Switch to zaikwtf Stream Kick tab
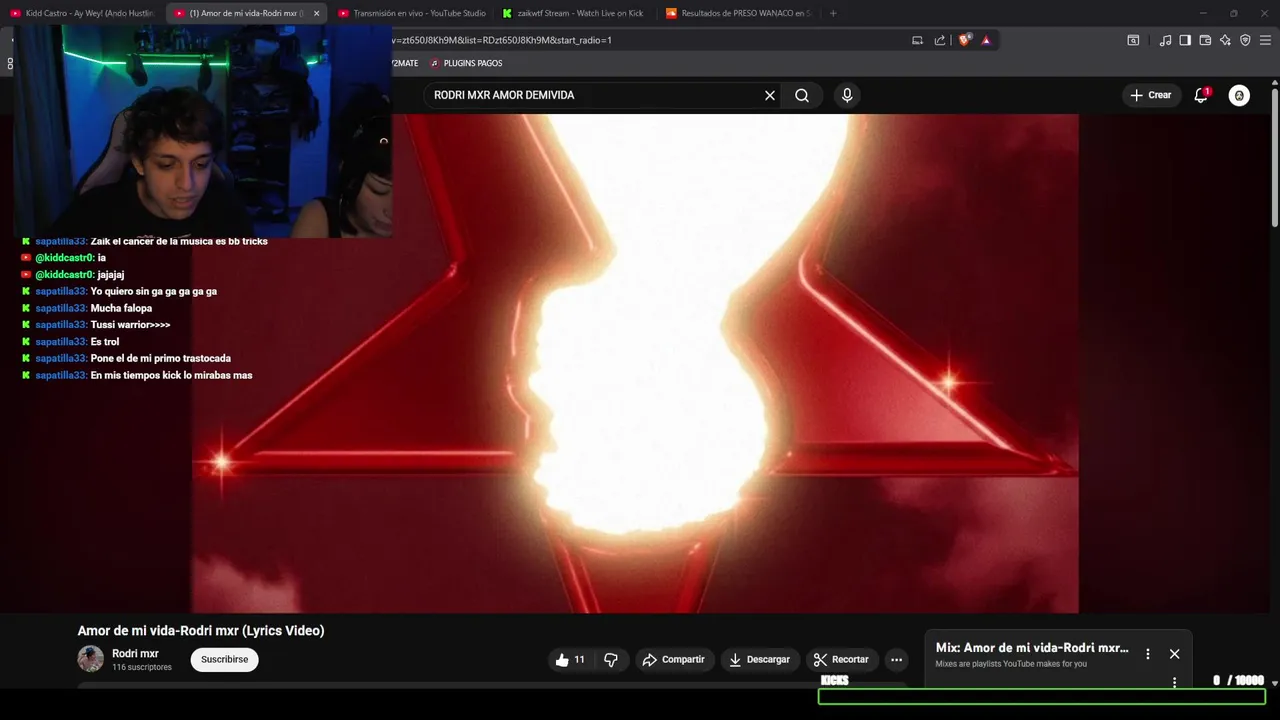The width and height of the screenshot is (1280, 720). click(575, 13)
